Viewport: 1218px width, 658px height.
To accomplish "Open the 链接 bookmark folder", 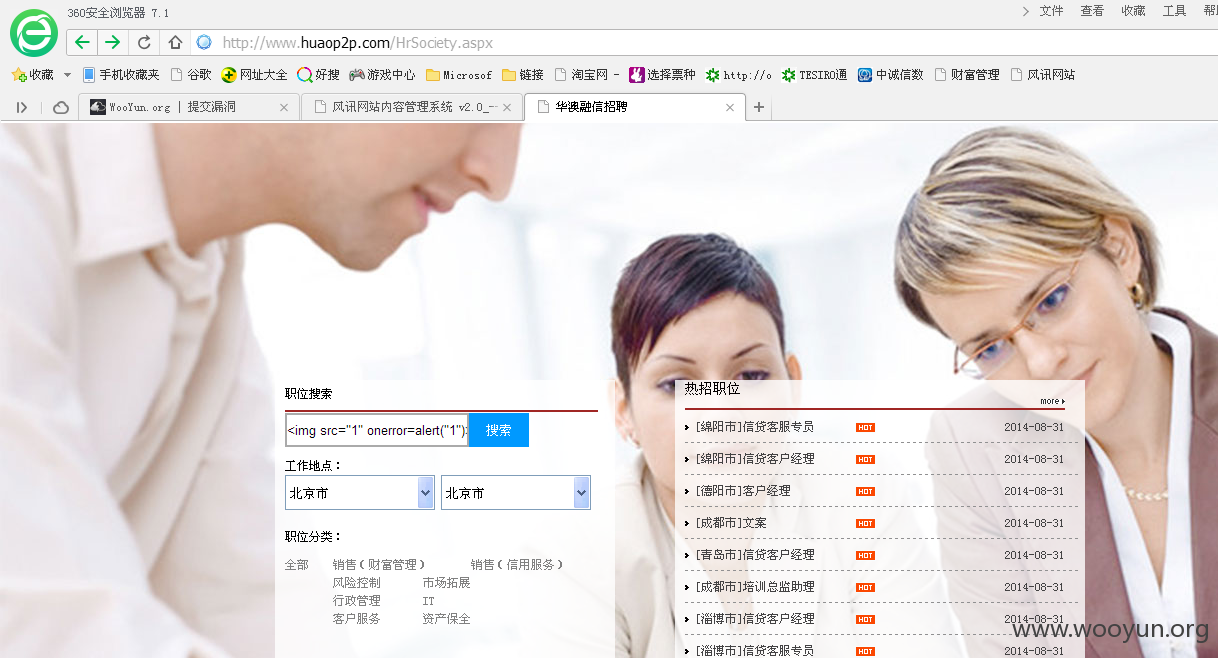I will click(523, 75).
